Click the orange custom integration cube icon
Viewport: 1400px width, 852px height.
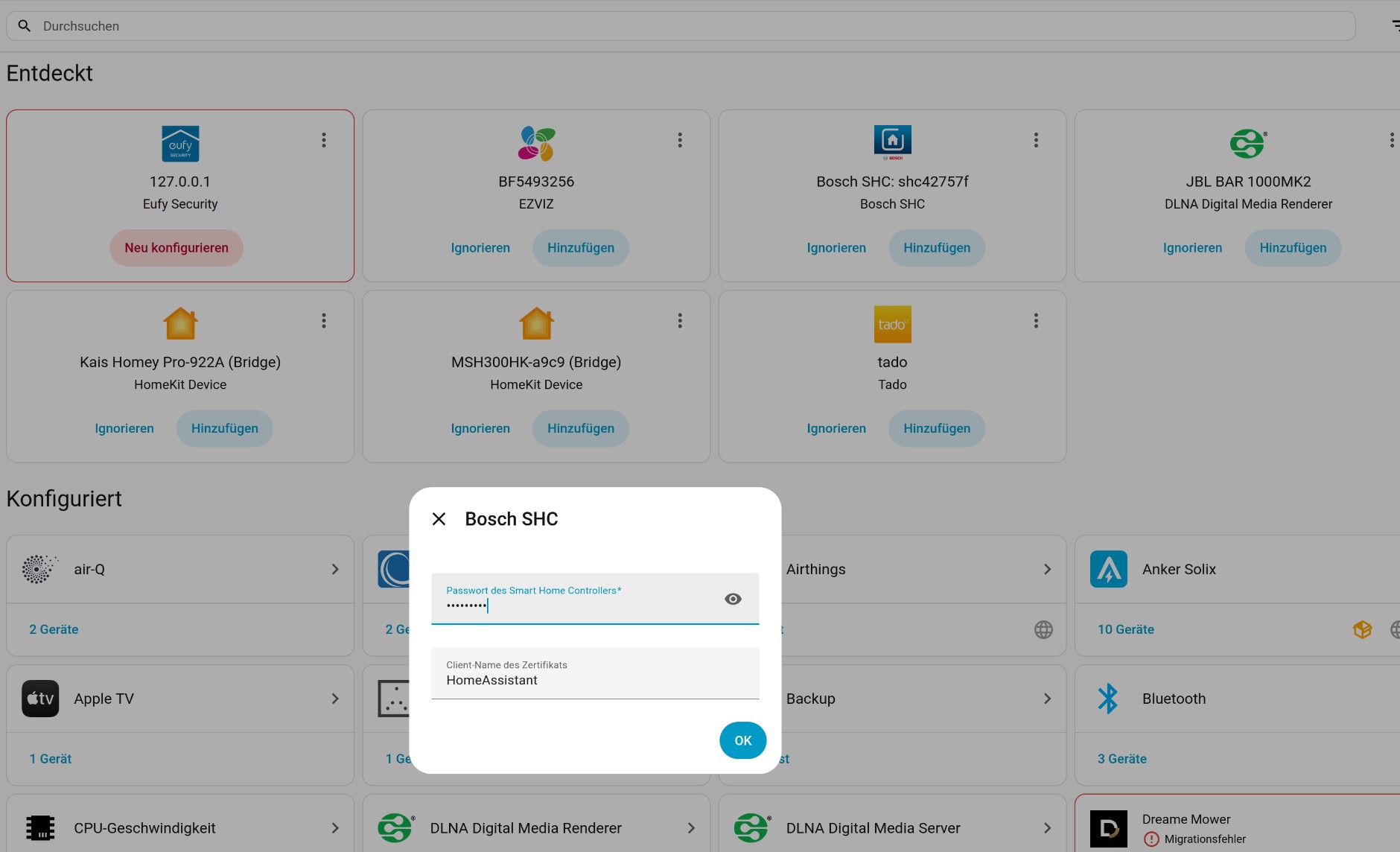point(1362,629)
